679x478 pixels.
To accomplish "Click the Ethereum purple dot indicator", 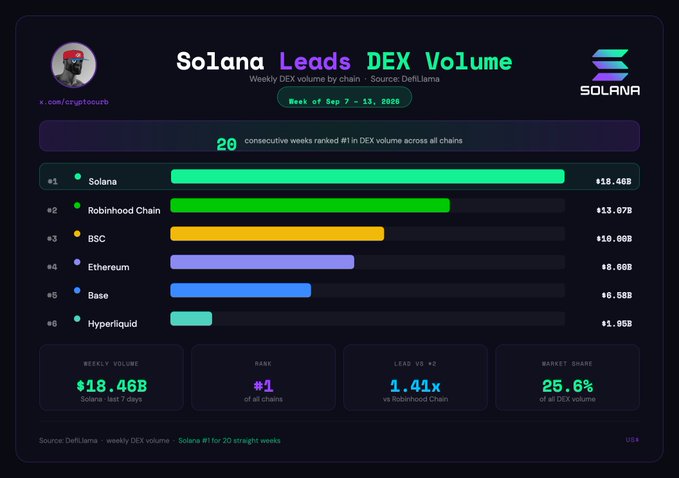I will coord(77,262).
